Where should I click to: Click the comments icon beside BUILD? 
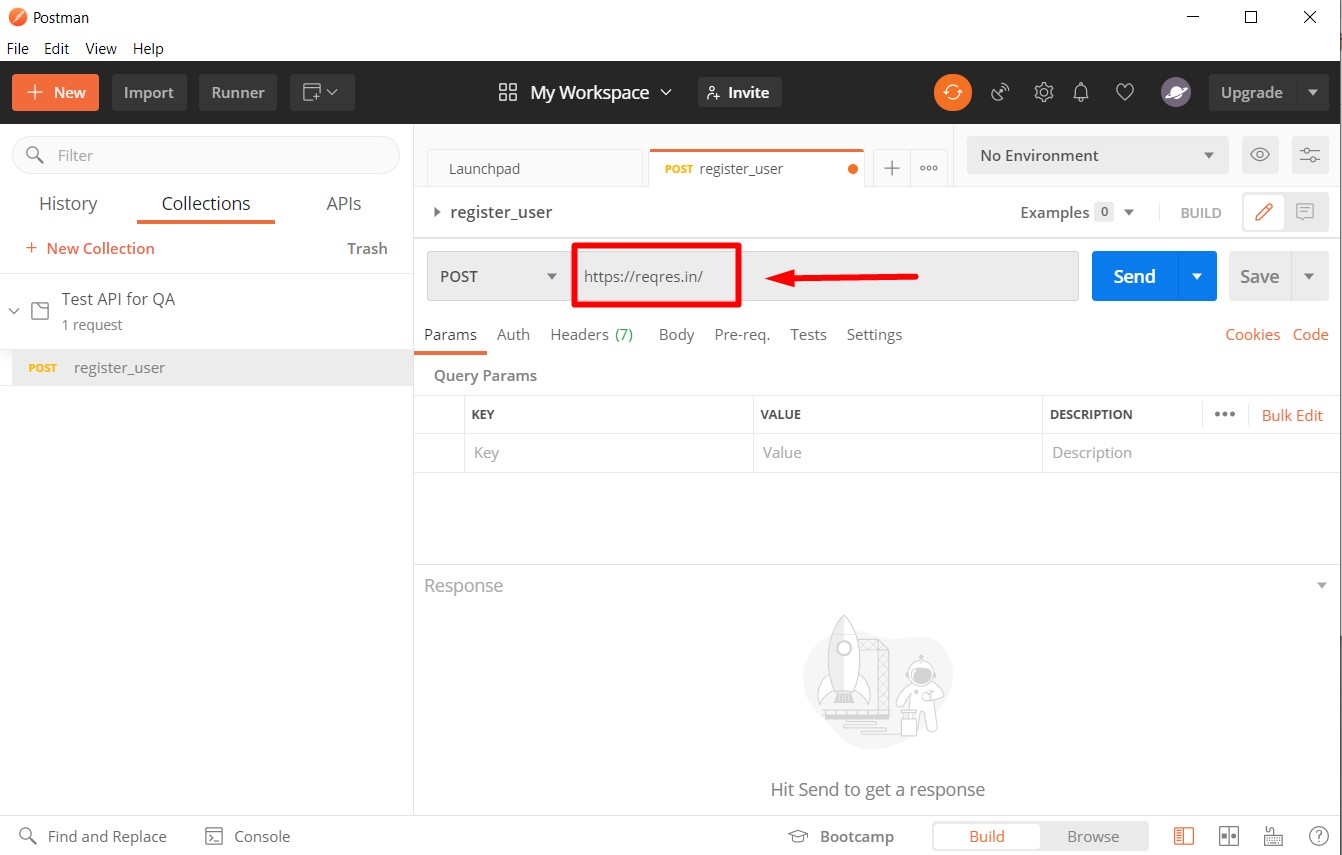[x=1305, y=212]
